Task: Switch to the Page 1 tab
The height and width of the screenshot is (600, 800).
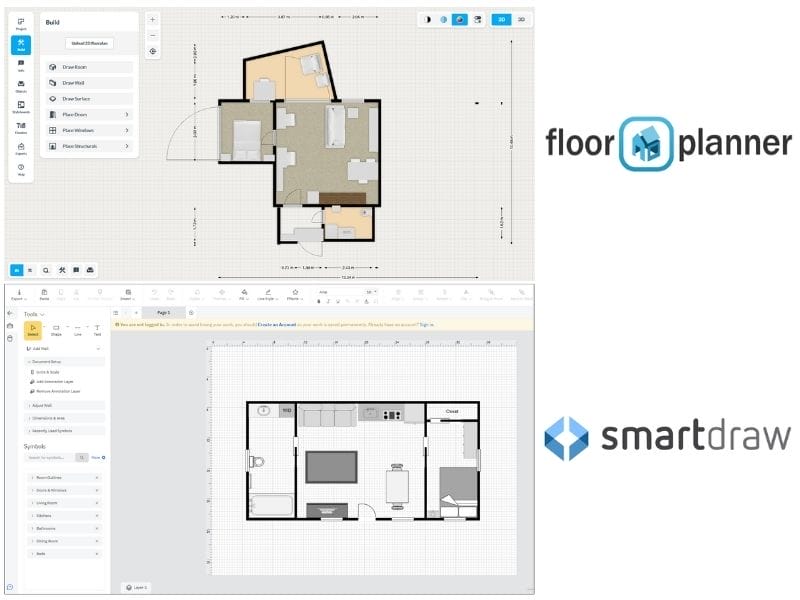Action: 162,312
